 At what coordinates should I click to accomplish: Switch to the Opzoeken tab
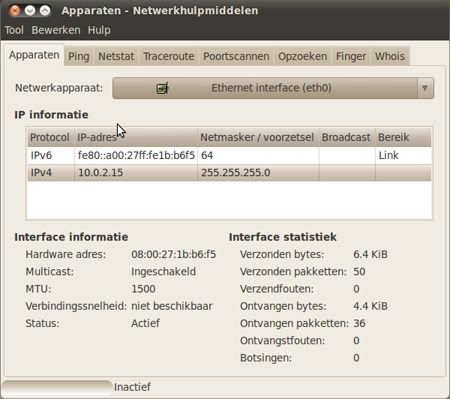(302, 56)
